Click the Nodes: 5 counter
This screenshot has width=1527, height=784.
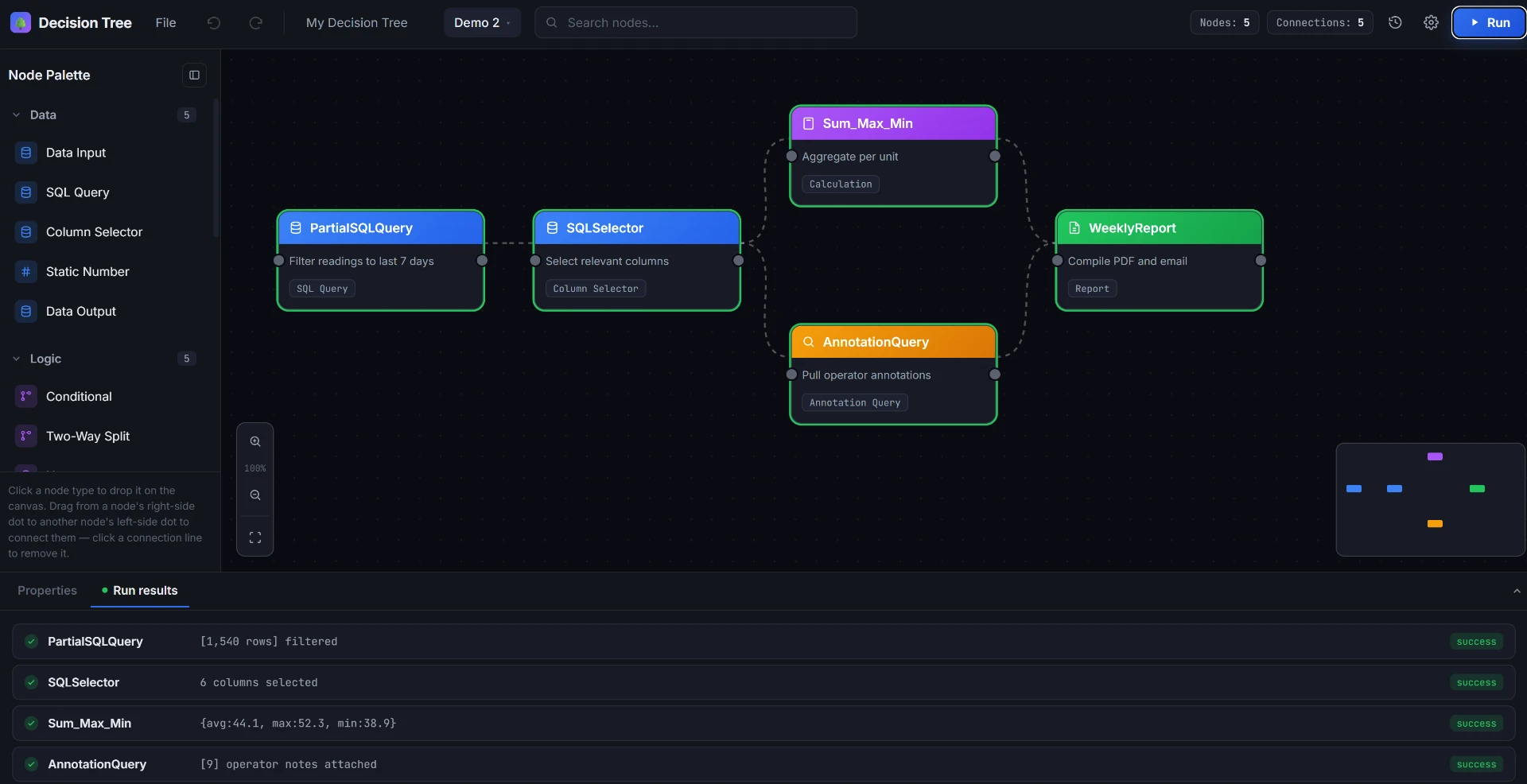(1224, 22)
